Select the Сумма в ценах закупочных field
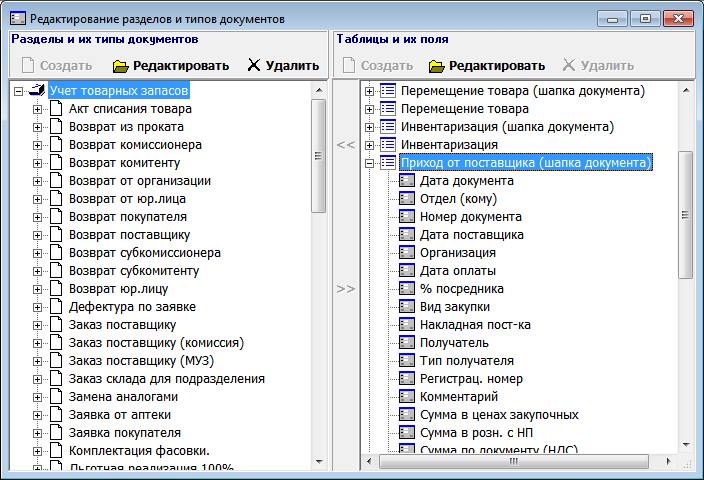Viewport: 704px width, 480px height. click(499, 415)
